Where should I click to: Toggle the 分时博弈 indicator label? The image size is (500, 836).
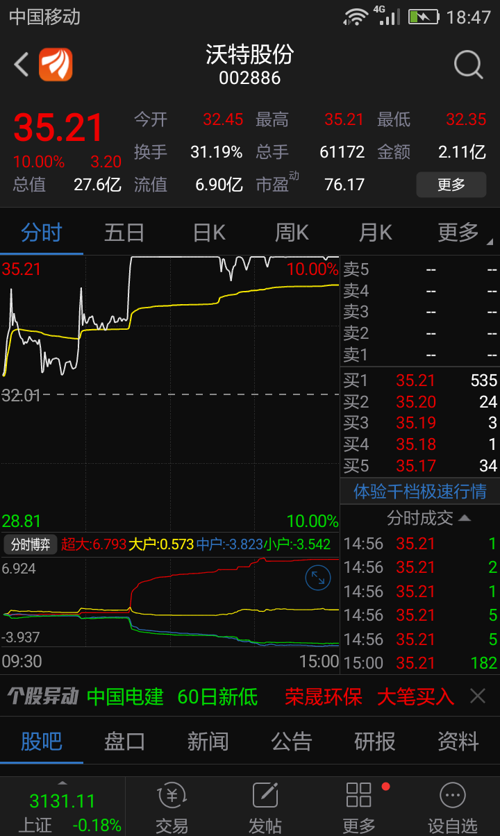tap(30, 544)
